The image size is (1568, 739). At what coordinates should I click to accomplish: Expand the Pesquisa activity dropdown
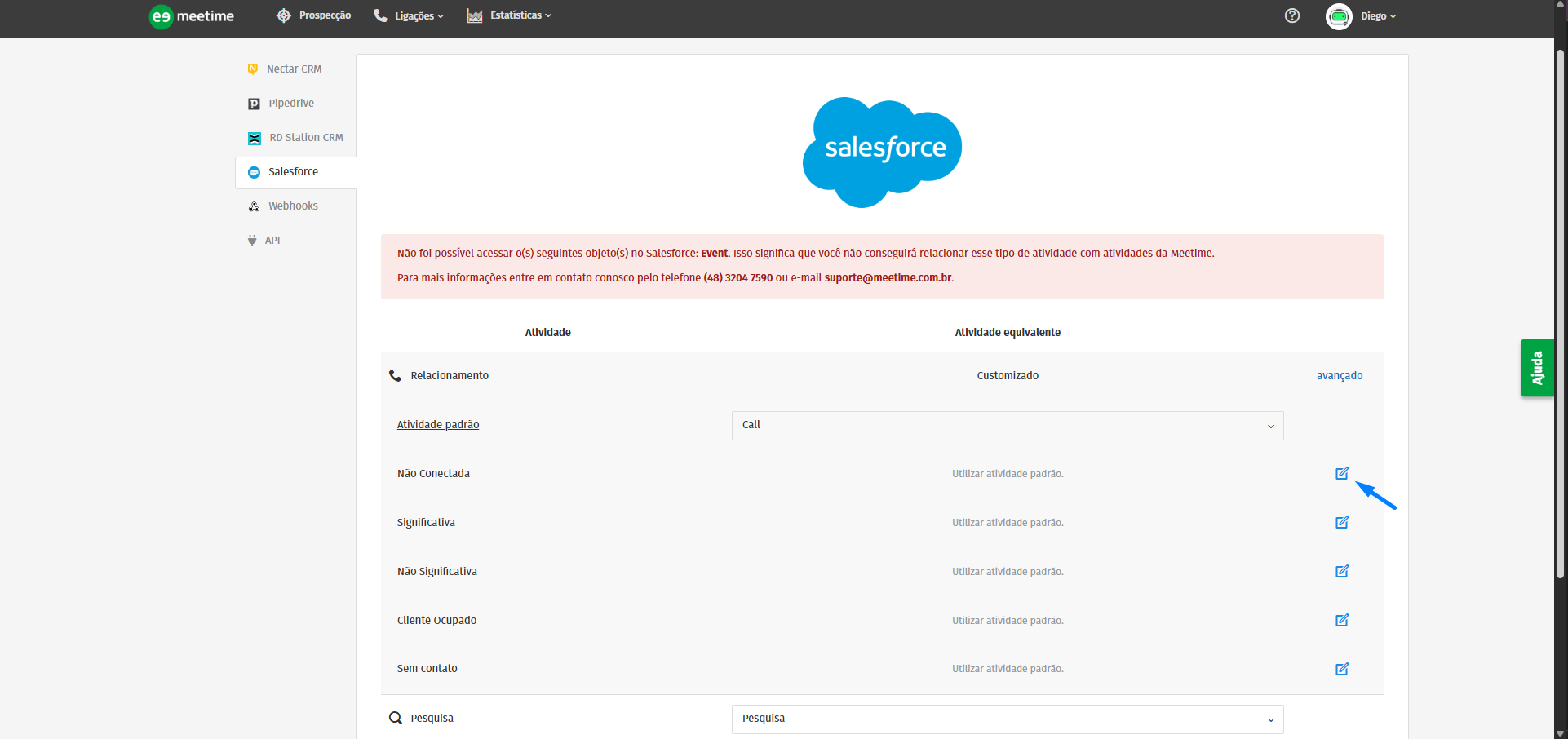coord(1007,719)
